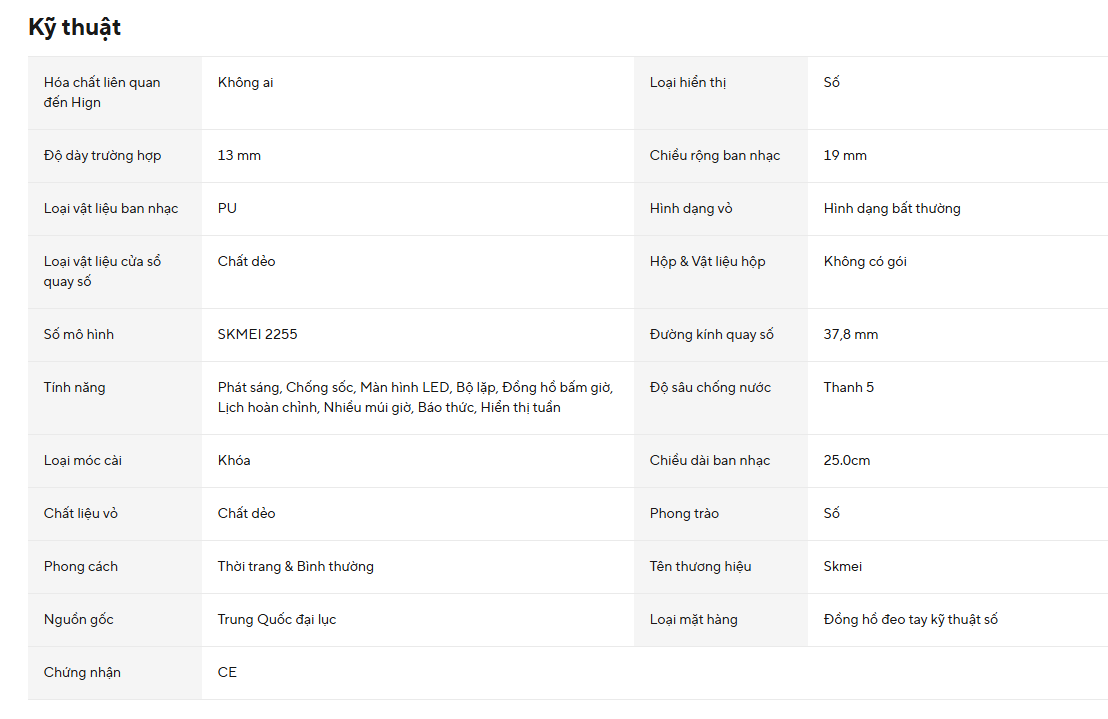Click the "Độ sâu chống nước" label
Viewport: 1108px width, 719px height.
pos(710,387)
